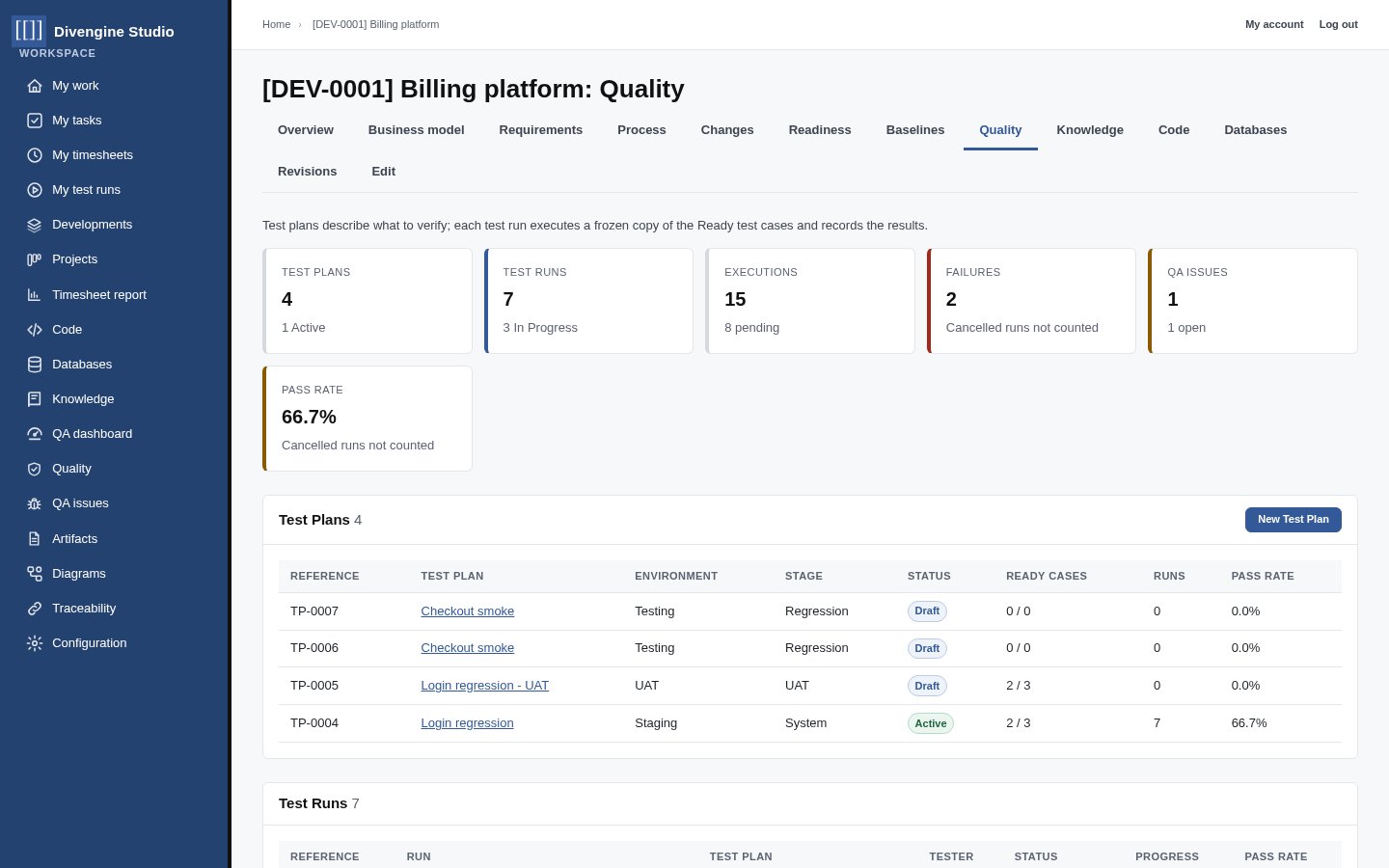The image size is (1389, 868).
Task: Click the Artifacts document icon
Action: [x=35, y=539]
